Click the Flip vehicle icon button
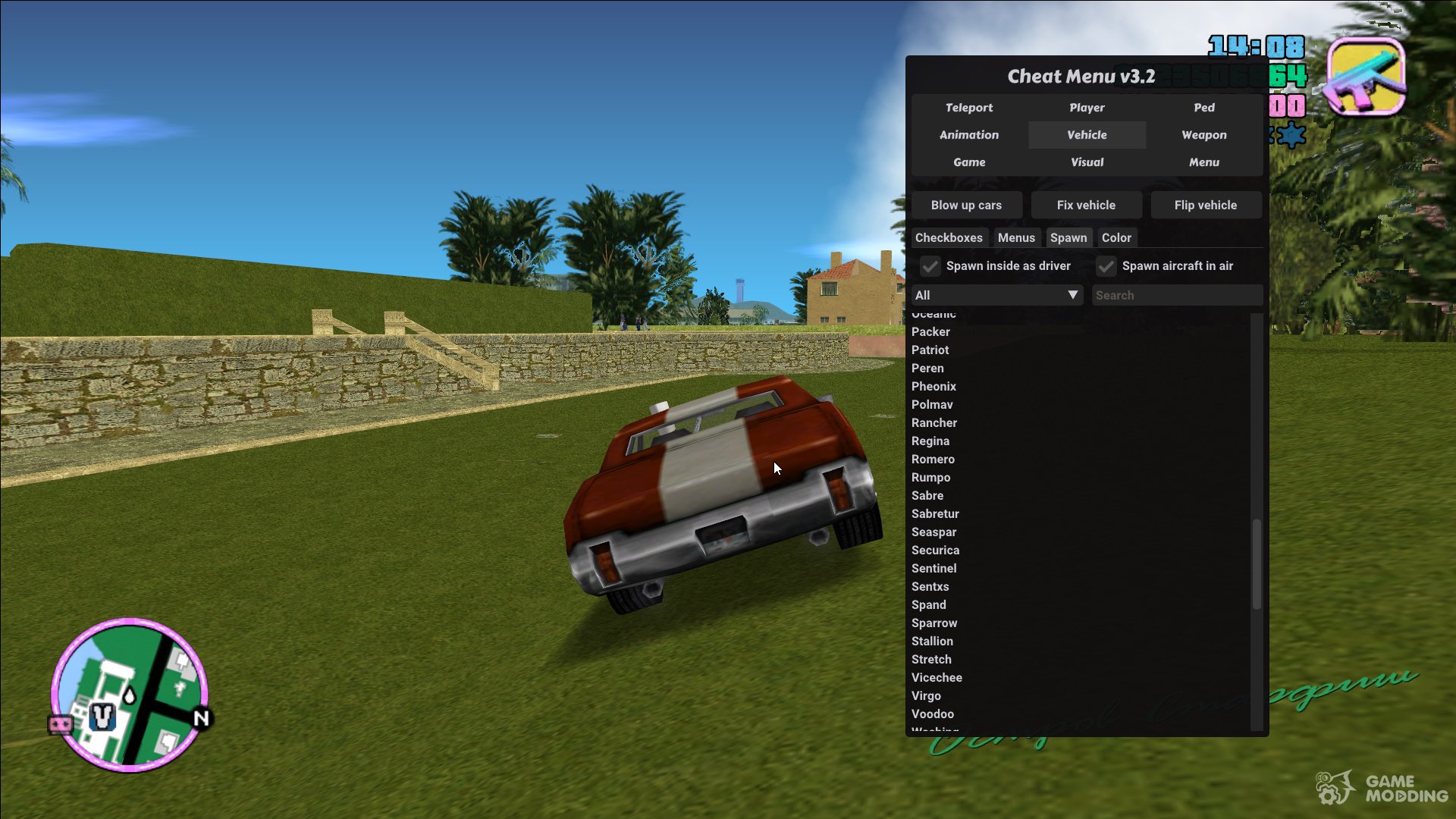Screen dimensions: 1456x819 coord(1206,204)
